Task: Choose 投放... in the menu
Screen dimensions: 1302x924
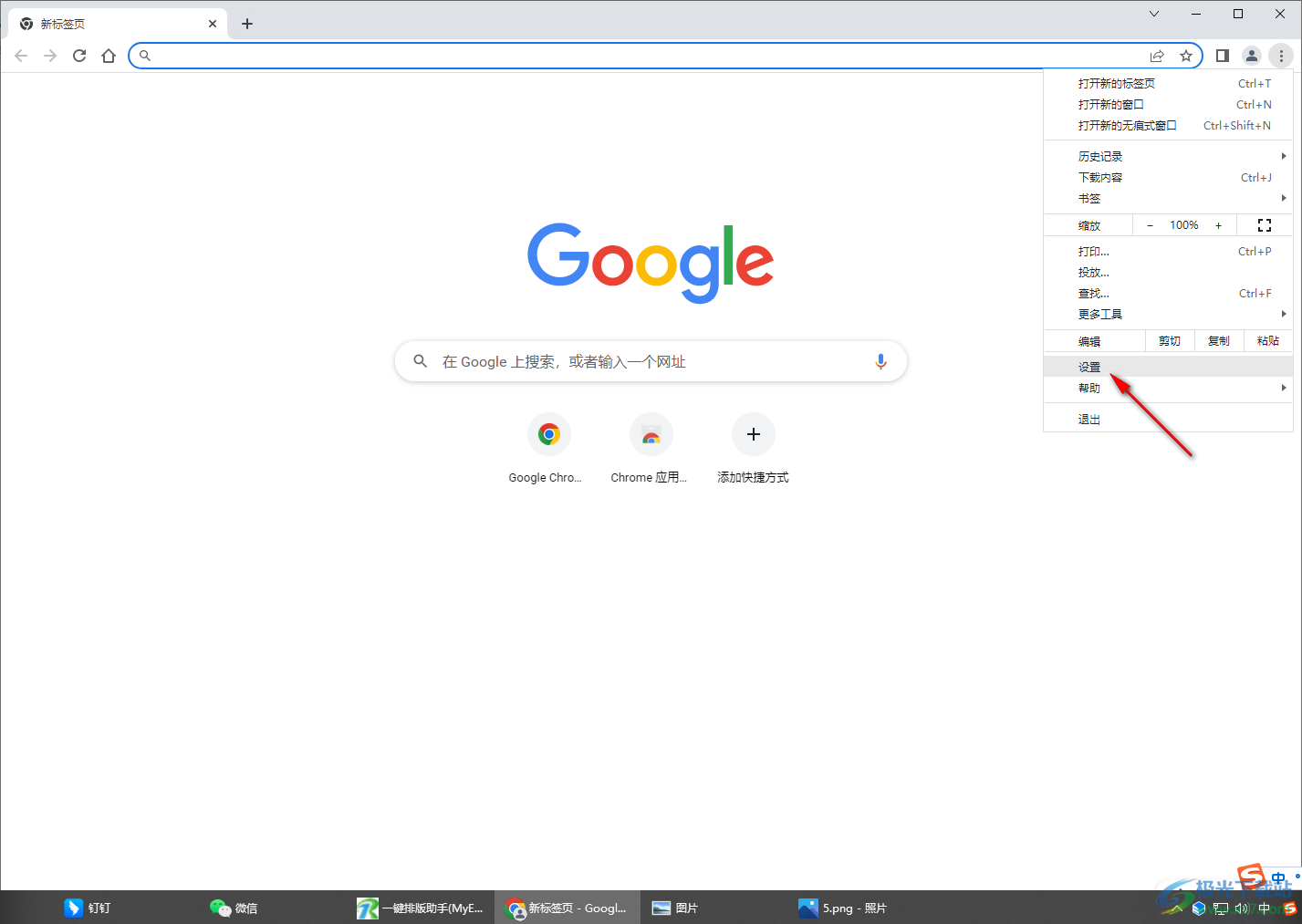Action: pos(1168,272)
